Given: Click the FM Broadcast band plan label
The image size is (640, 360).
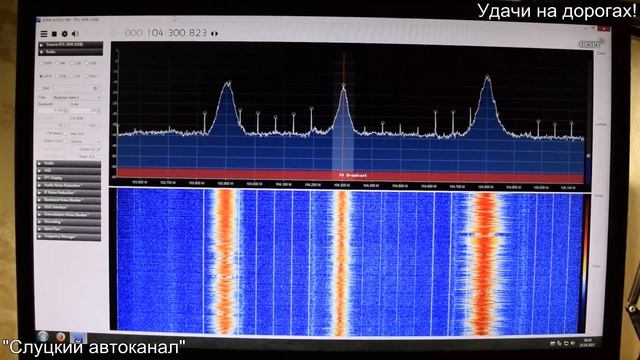Looking at the screenshot, I should (x=353, y=175).
